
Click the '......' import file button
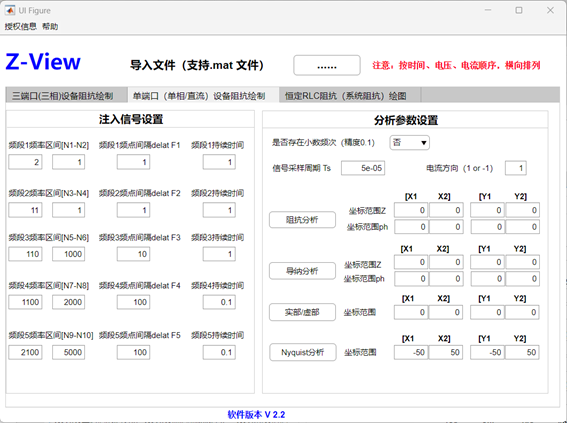click(x=327, y=65)
